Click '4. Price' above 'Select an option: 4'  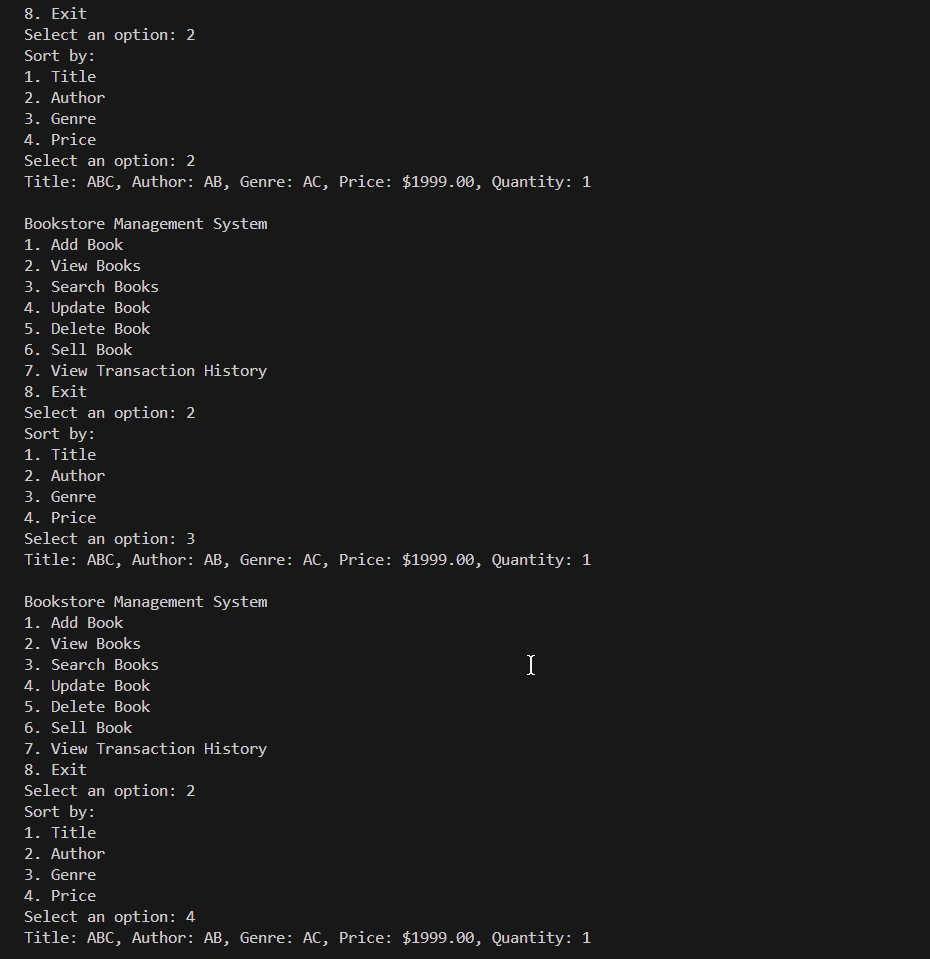[x=60, y=896]
